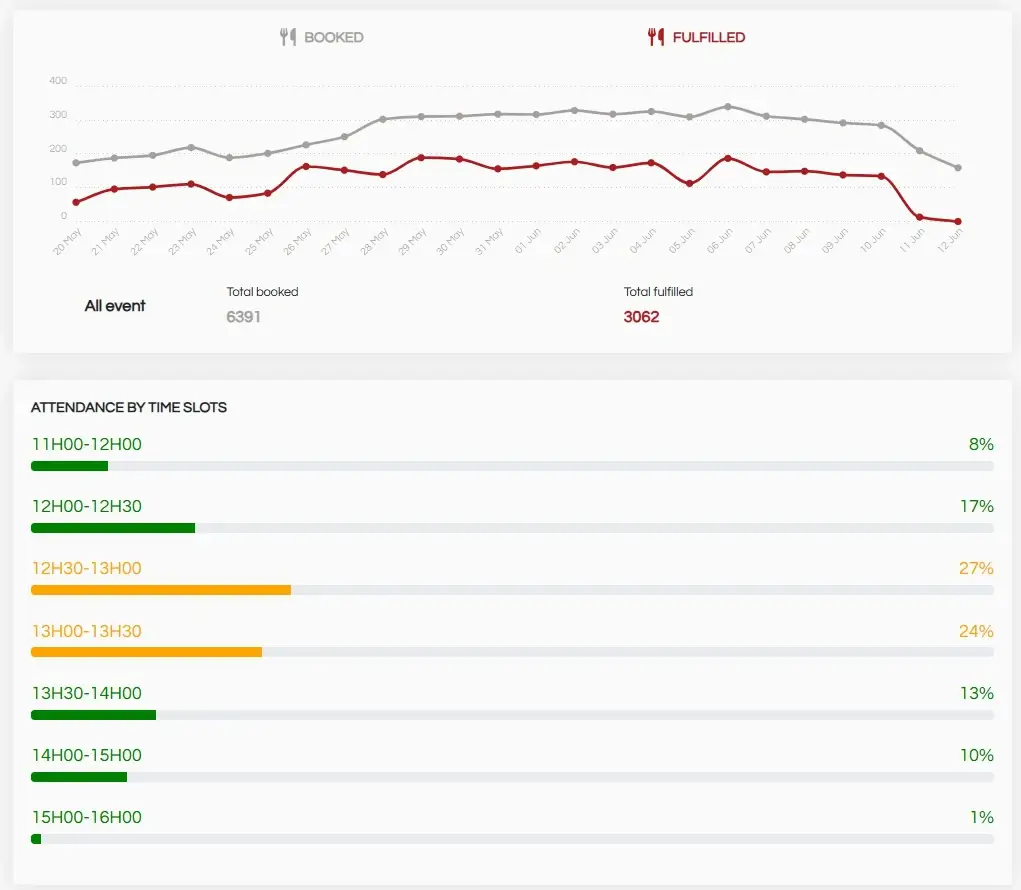Select the 13H30-14H00 time slot label
1021x890 pixels.
87,693
